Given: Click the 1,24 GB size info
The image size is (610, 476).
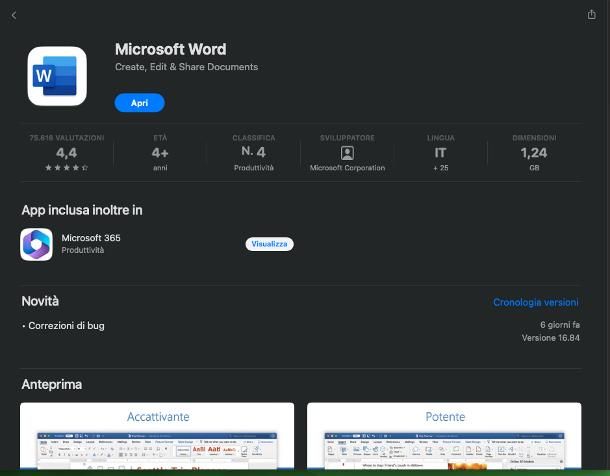Looking at the screenshot, I should click(534, 153).
